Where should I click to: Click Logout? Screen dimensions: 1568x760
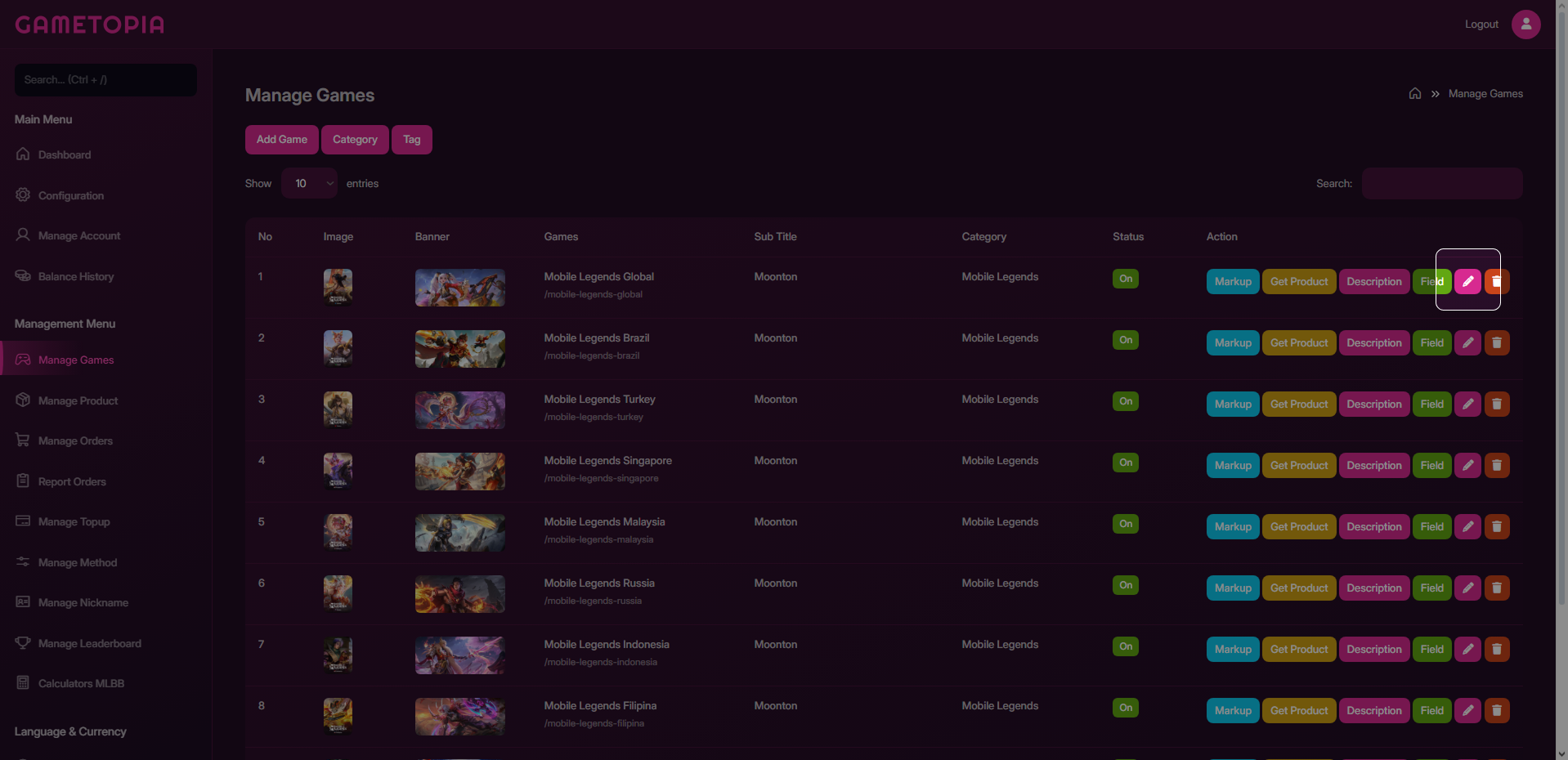[x=1481, y=25]
